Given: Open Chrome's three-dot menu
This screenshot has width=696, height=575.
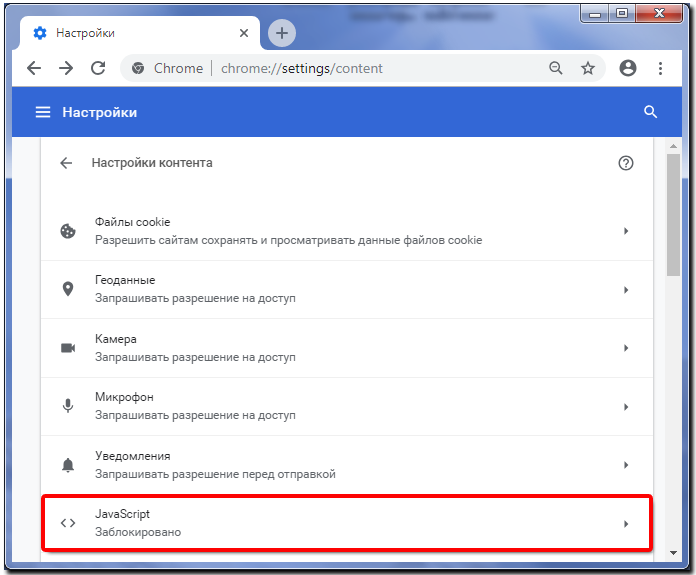Looking at the screenshot, I should (660, 68).
